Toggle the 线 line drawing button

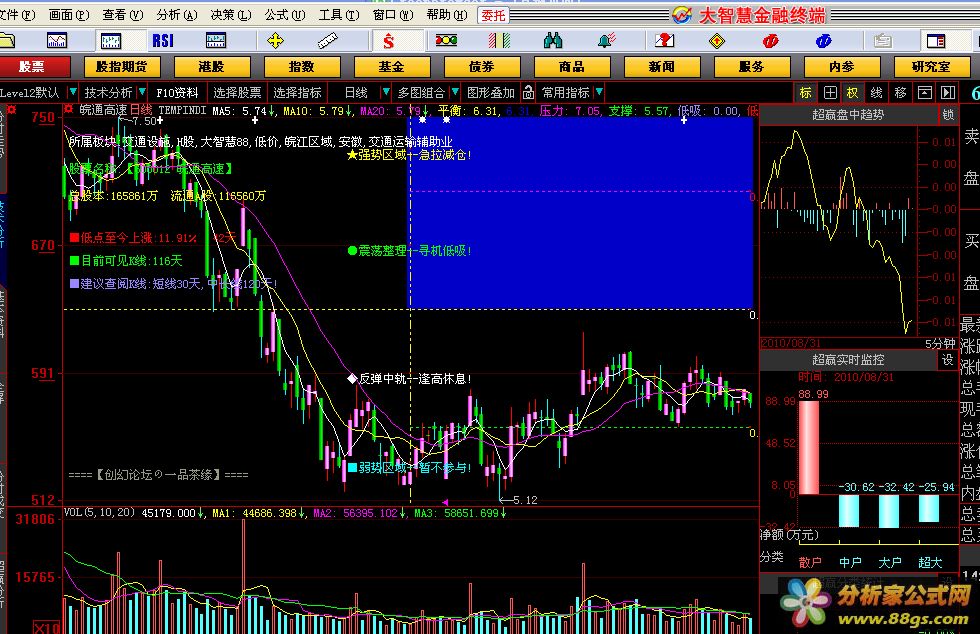tap(876, 93)
